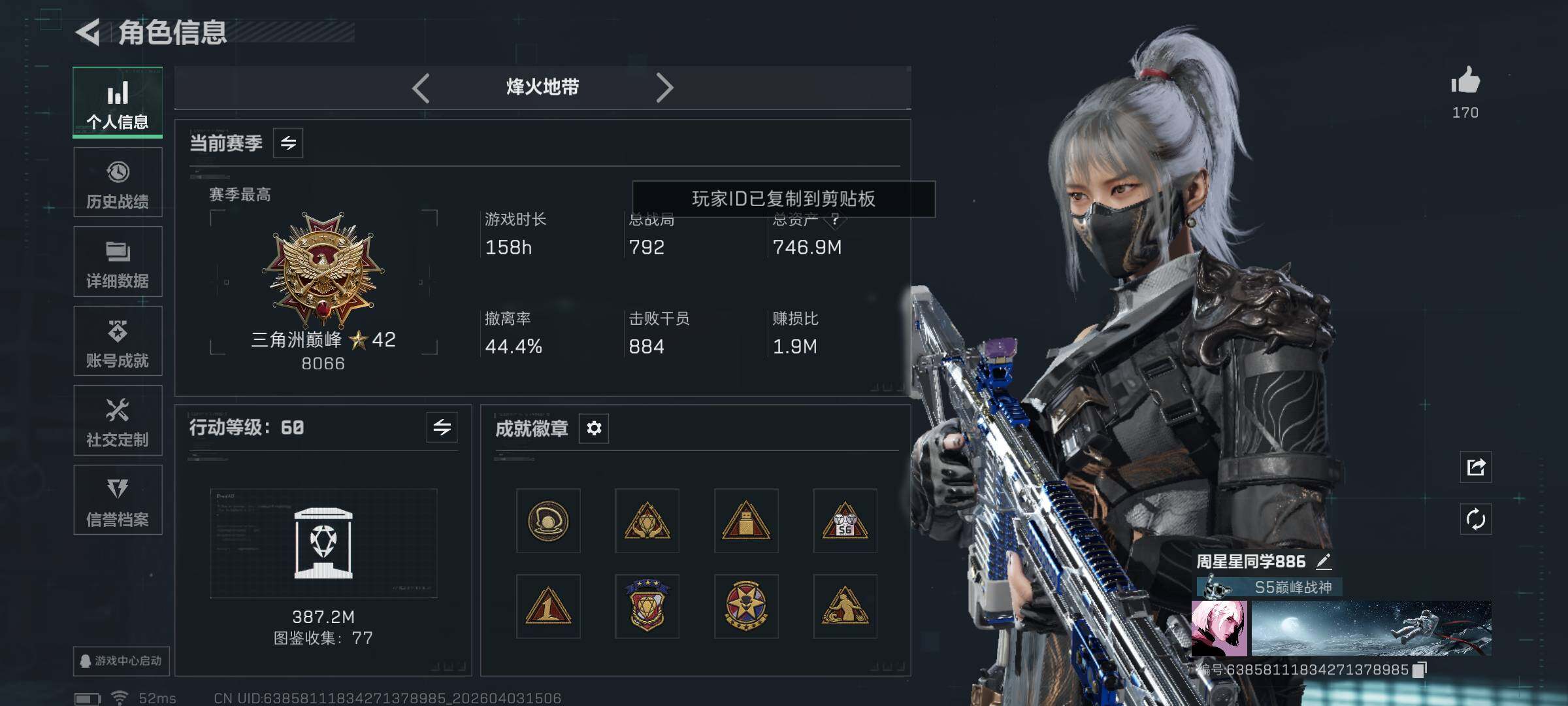Switch to the next game mode with right chevron
The image size is (1568, 706).
tap(664, 88)
